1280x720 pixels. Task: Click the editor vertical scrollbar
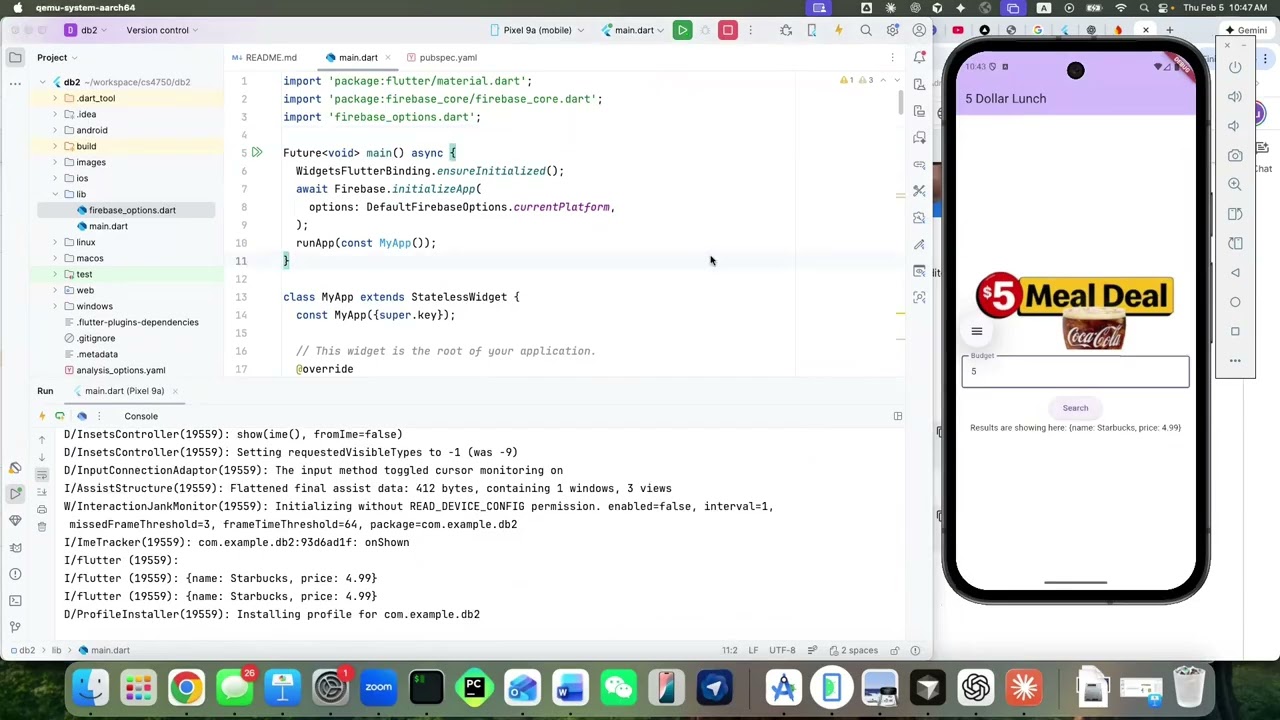coord(901,104)
